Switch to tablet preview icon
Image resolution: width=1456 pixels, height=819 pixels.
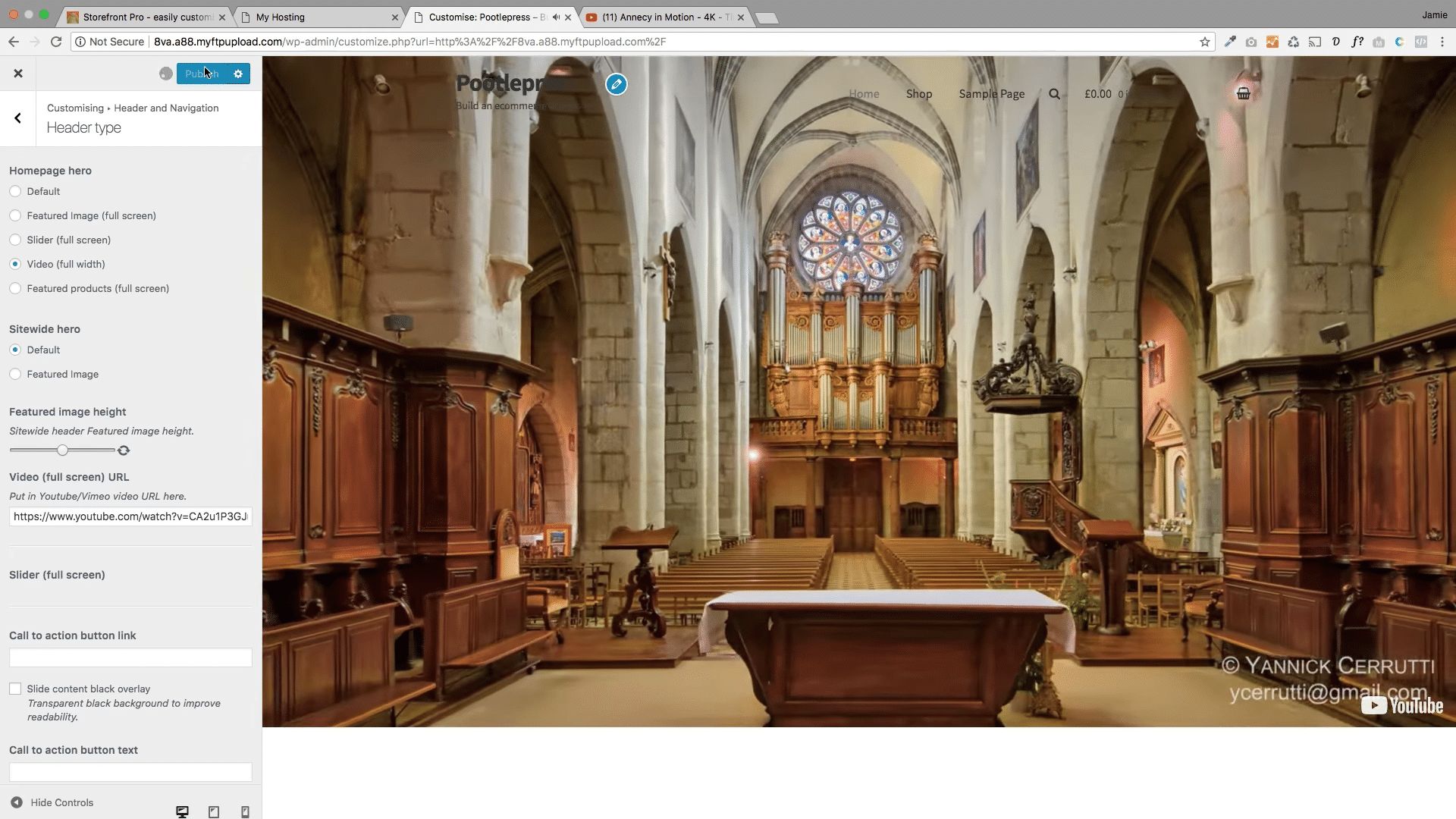(x=214, y=811)
